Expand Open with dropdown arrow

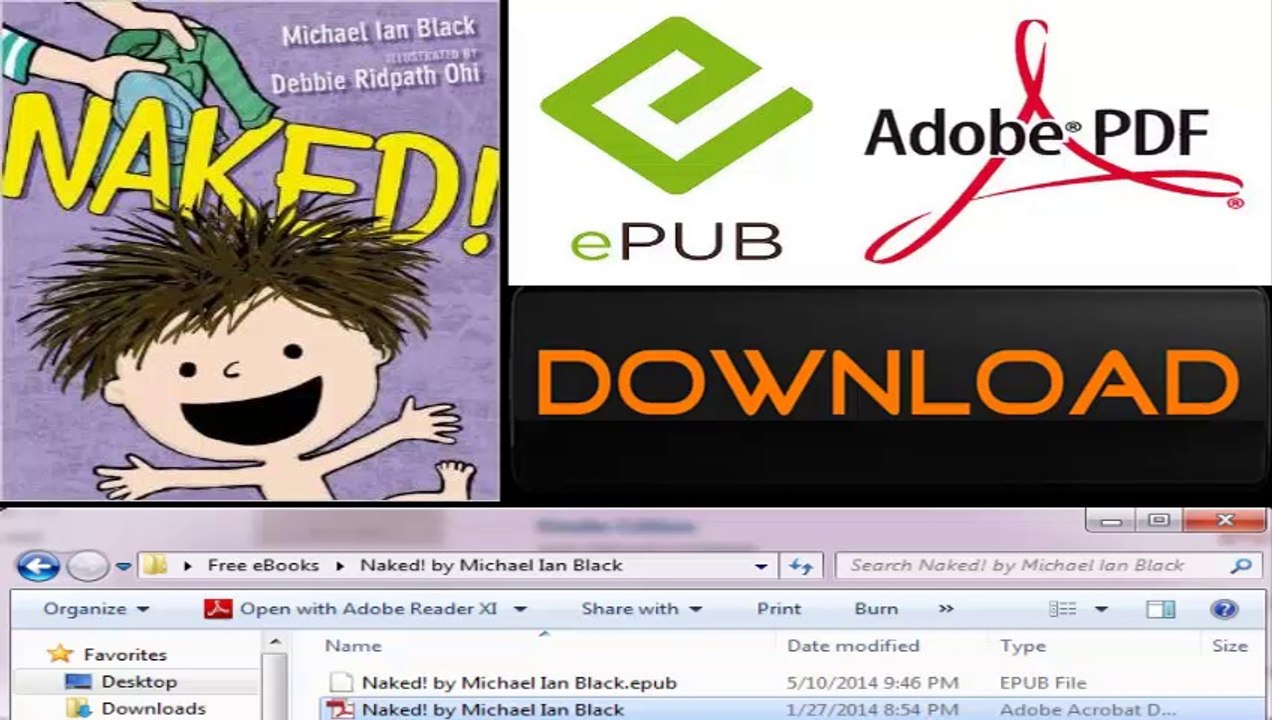pyautogui.click(x=518, y=609)
